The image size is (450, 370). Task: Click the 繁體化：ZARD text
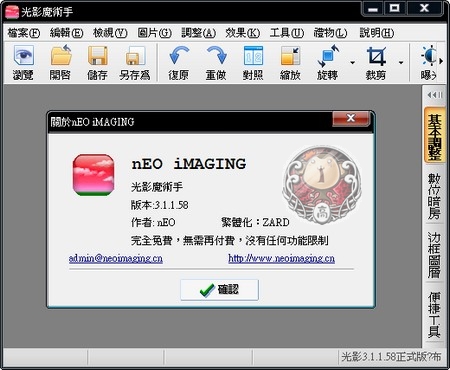click(x=255, y=222)
